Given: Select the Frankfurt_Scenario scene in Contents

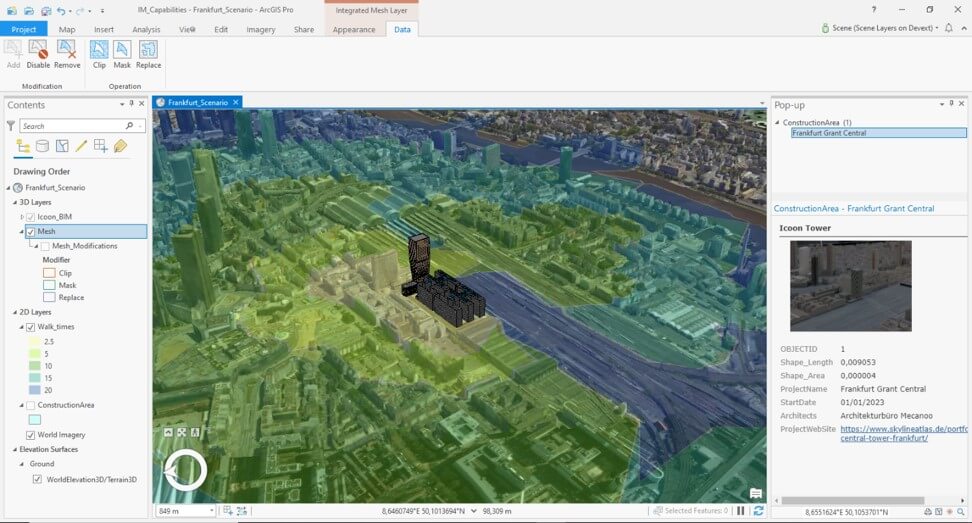Looking at the screenshot, I should pyautogui.click(x=55, y=187).
